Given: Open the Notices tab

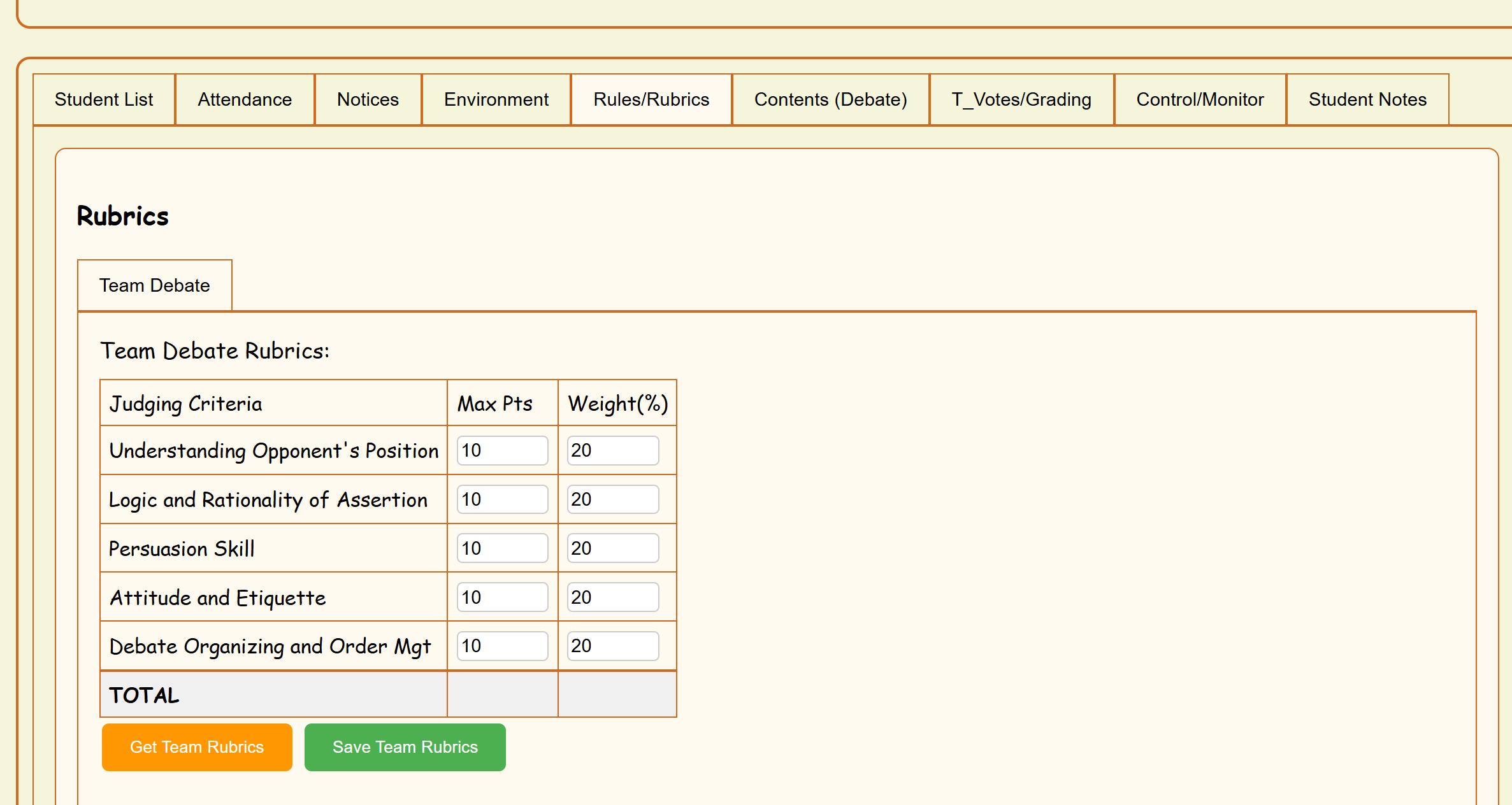Looking at the screenshot, I should (368, 99).
